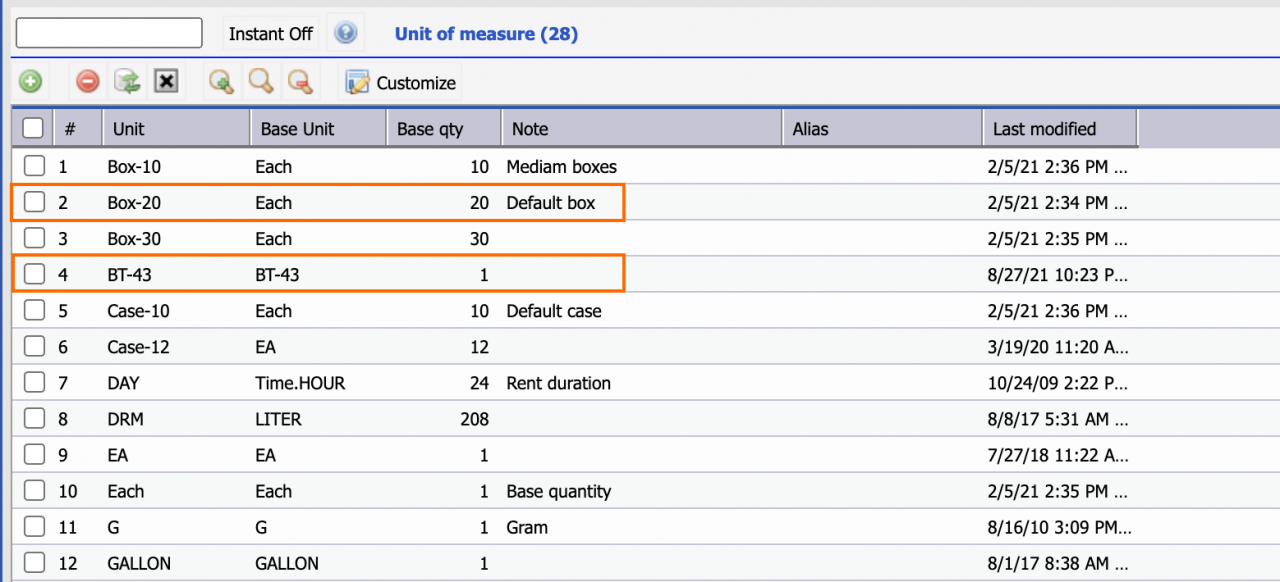Click the refresh database icon
The image size is (1280, 582).
pos(127,82)
